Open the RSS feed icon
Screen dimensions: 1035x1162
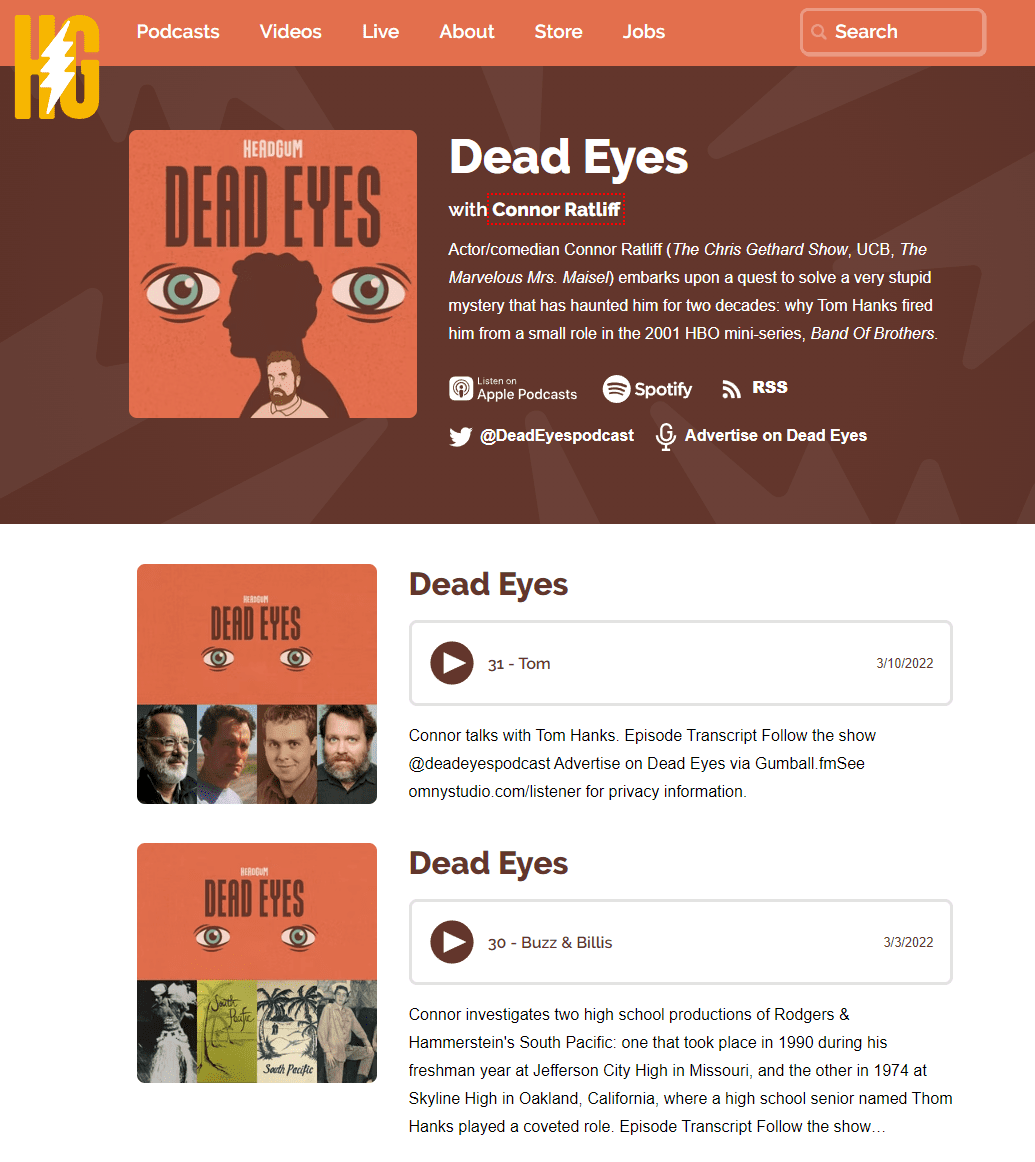[x=731, y=388]
